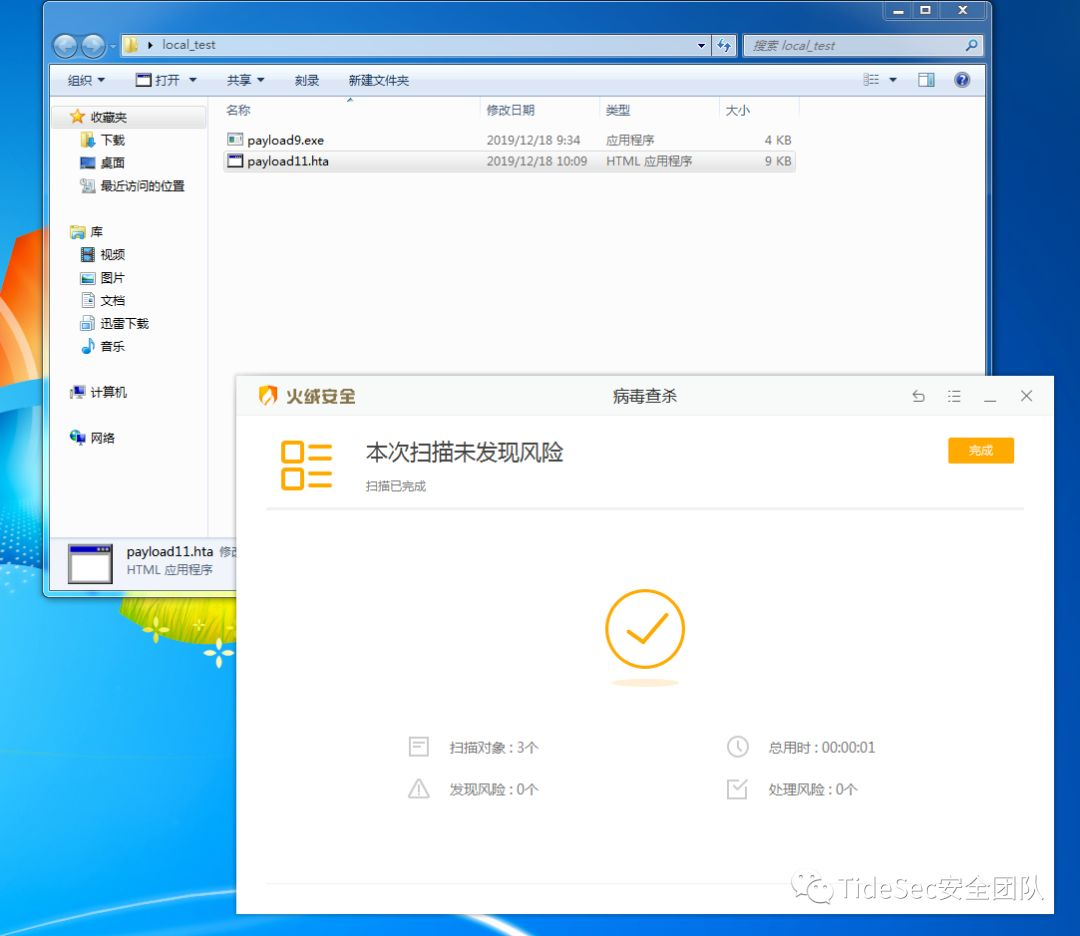The image size is (1080, 936).
Task: Open 下载 in favorites
Action: (x=112, y=140)
